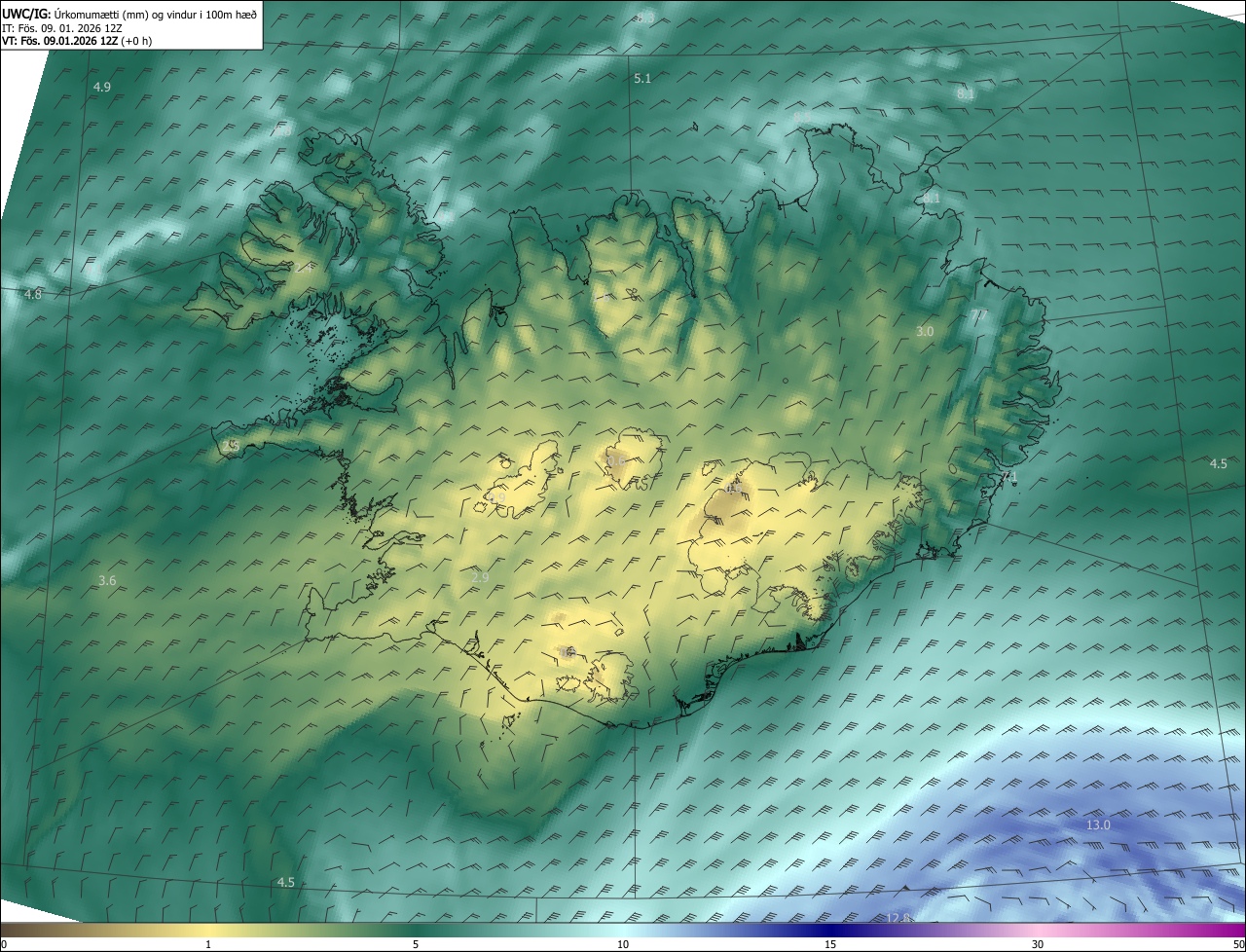Click the initial time line 'IT: Fös. 09. 01. 2026 12Z'

(61, 27)
